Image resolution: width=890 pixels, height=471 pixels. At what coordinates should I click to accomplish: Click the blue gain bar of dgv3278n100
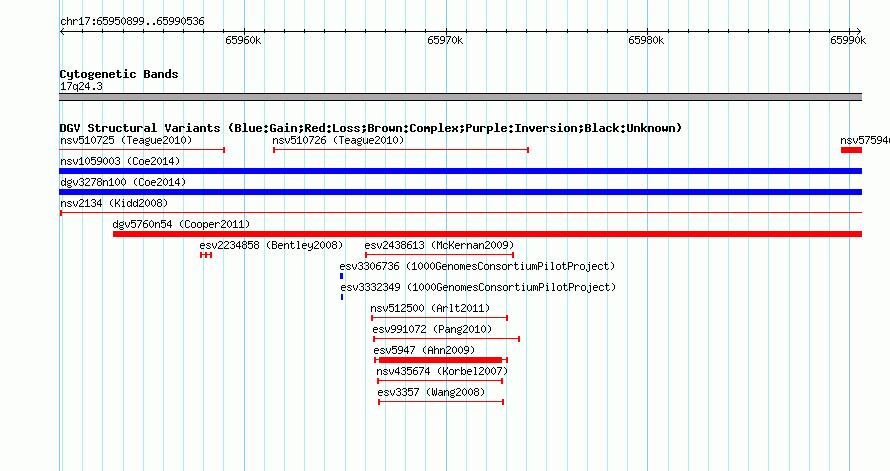click(460, 192)
